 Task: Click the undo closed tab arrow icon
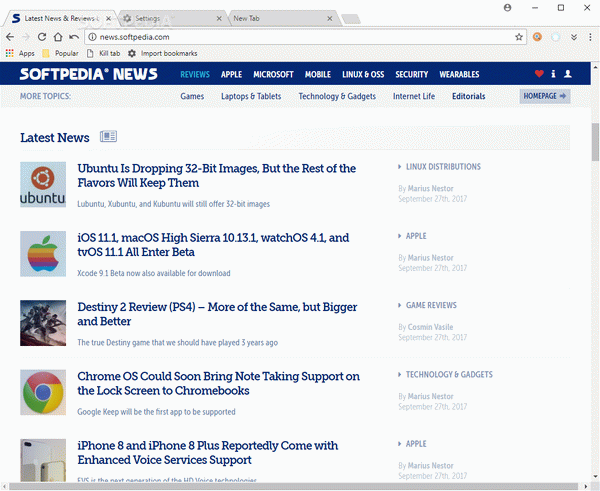point(74,37)
